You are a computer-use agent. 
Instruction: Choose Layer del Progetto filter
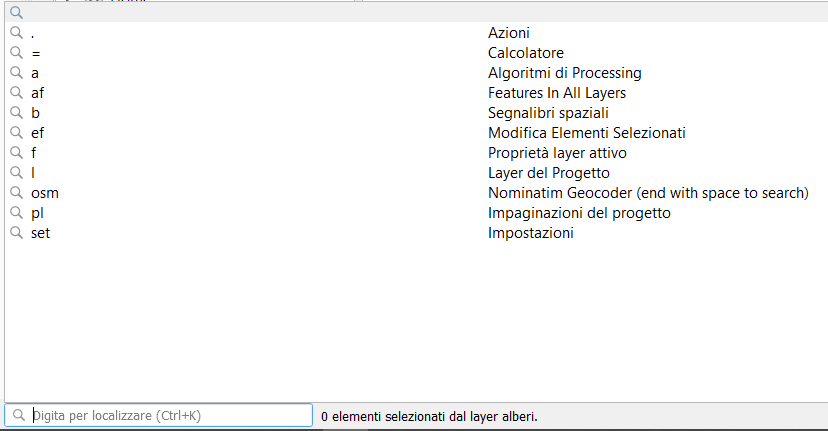[548, 173]
